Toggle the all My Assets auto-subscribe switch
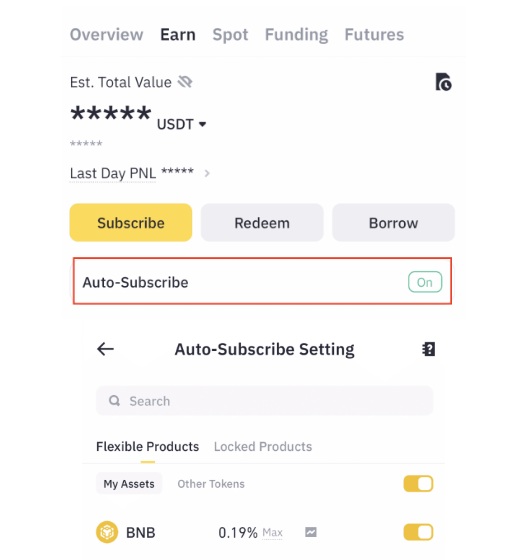This screenshot has height=560, width=515. (418, 484)
